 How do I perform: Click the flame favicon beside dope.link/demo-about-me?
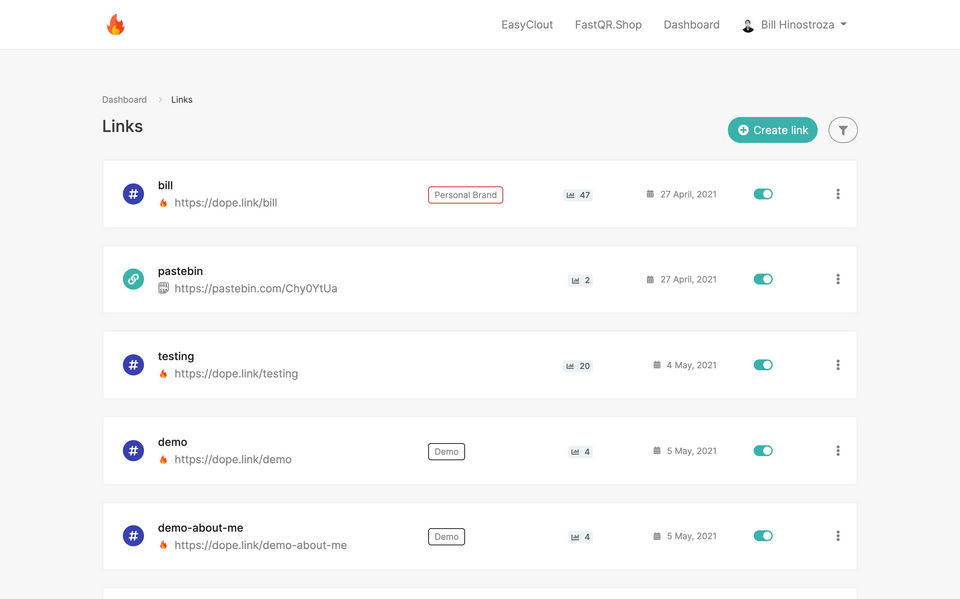pyautogui.click(x=163, y=544)
